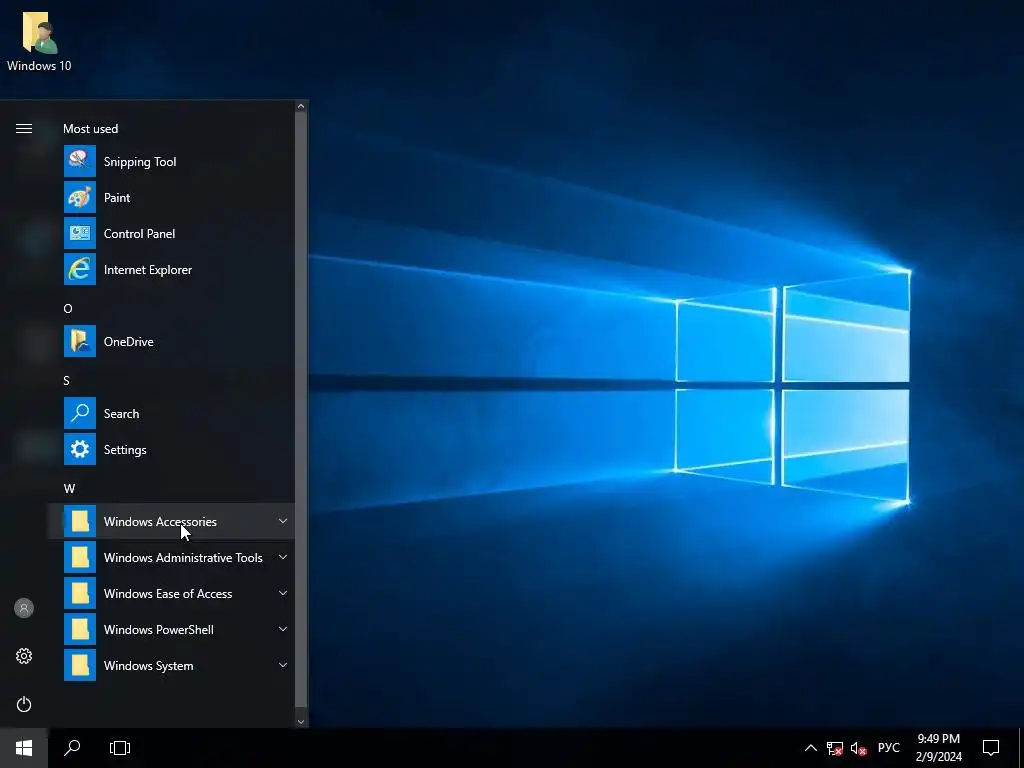Click the Windows Start button
This screenshot has height=768, width=1024.
coord(24,748)
